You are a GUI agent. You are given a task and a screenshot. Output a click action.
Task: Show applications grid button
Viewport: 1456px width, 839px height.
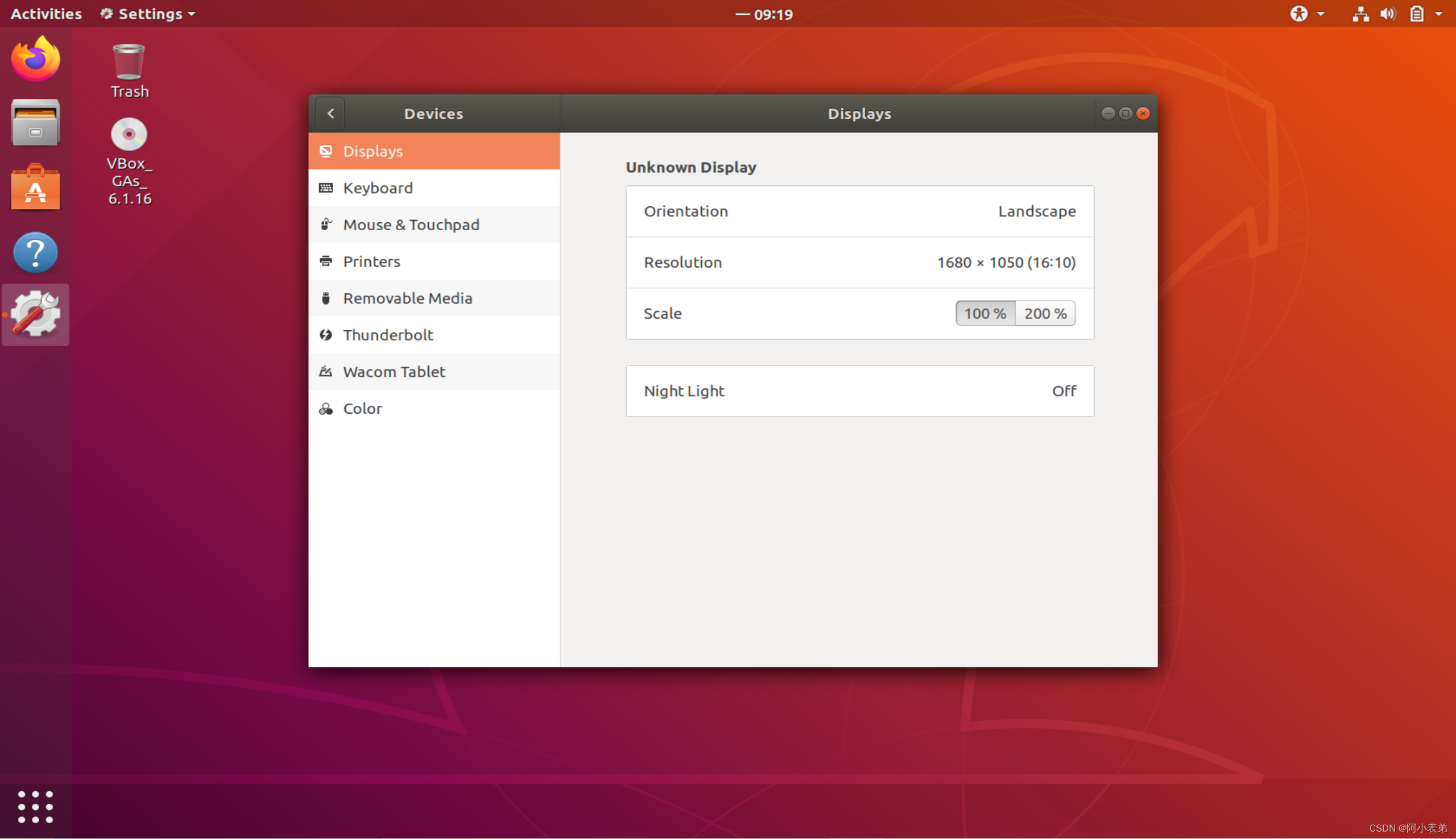(35, 806)
